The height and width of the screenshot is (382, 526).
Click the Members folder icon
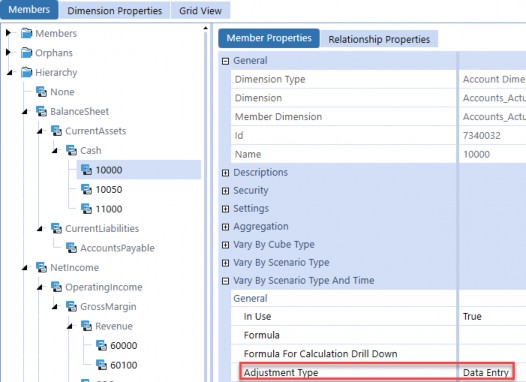pyautogui.click(x=26, y=33)
